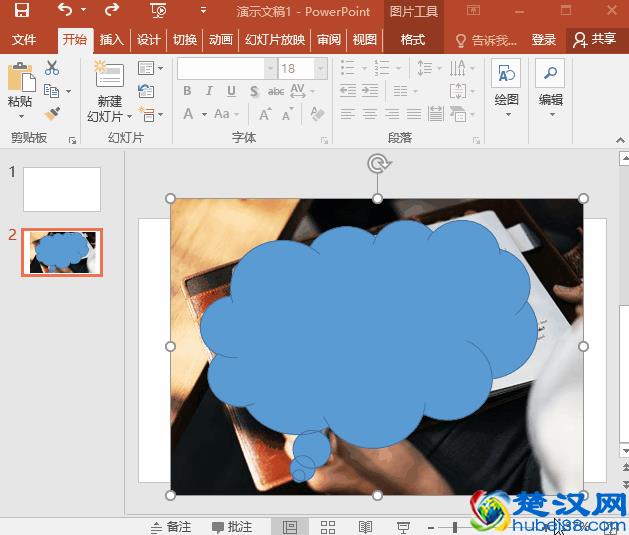This screenshot has width=629, height=535.
Task: Switch to the 审阅 ribbon tab
Action: (x=329, y=40)
